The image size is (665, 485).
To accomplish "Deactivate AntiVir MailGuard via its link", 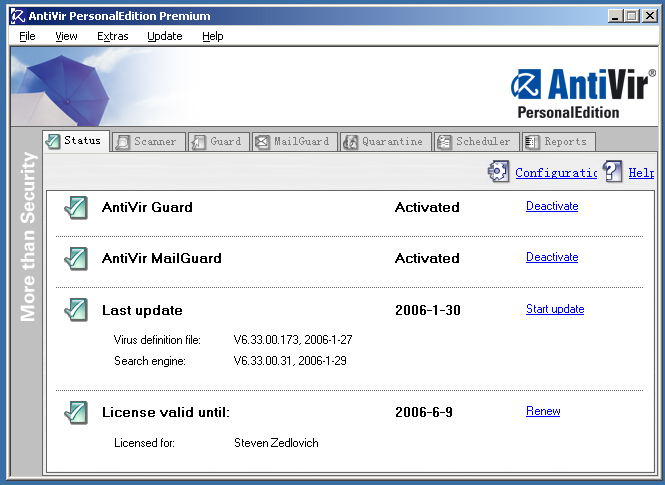I will 552,257.
